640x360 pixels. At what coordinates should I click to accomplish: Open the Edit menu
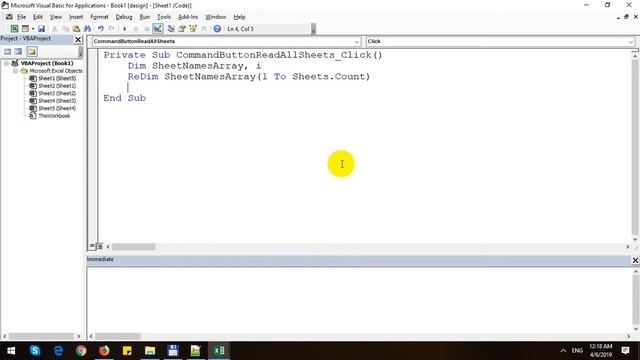tap(38, 17)
